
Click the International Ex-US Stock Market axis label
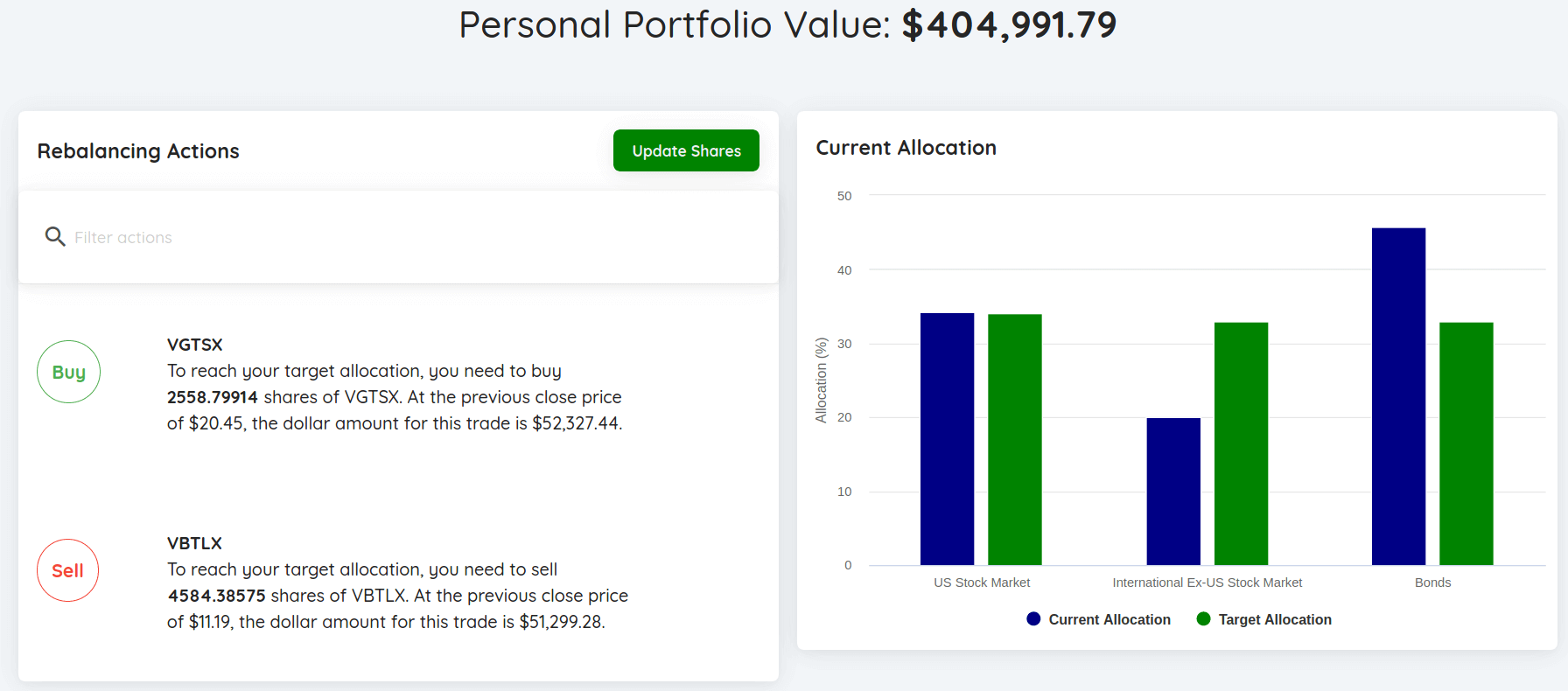click(x=1207, y=582)
